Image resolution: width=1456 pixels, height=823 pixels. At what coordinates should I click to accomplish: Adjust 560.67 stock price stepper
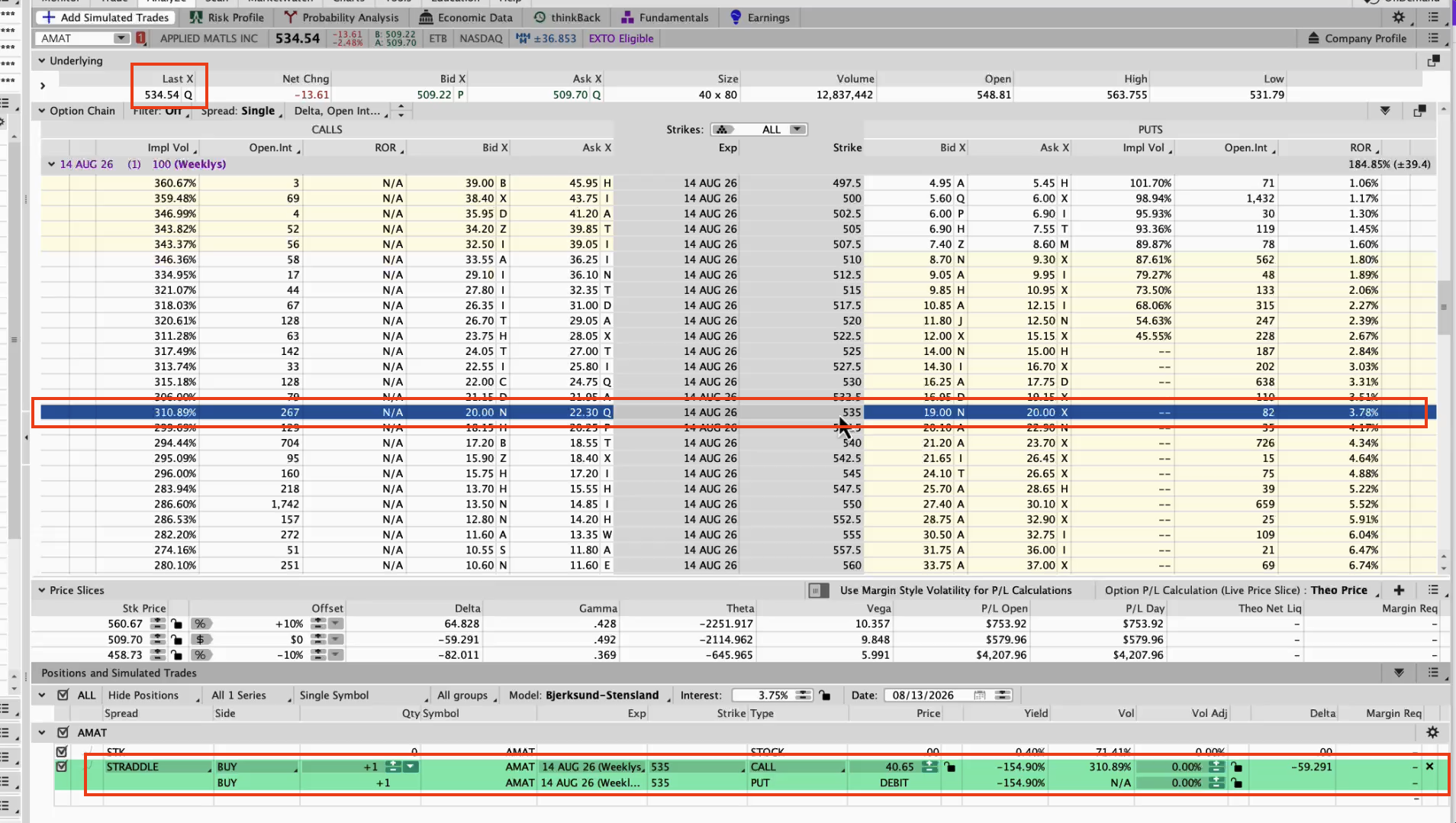(158, 624)
